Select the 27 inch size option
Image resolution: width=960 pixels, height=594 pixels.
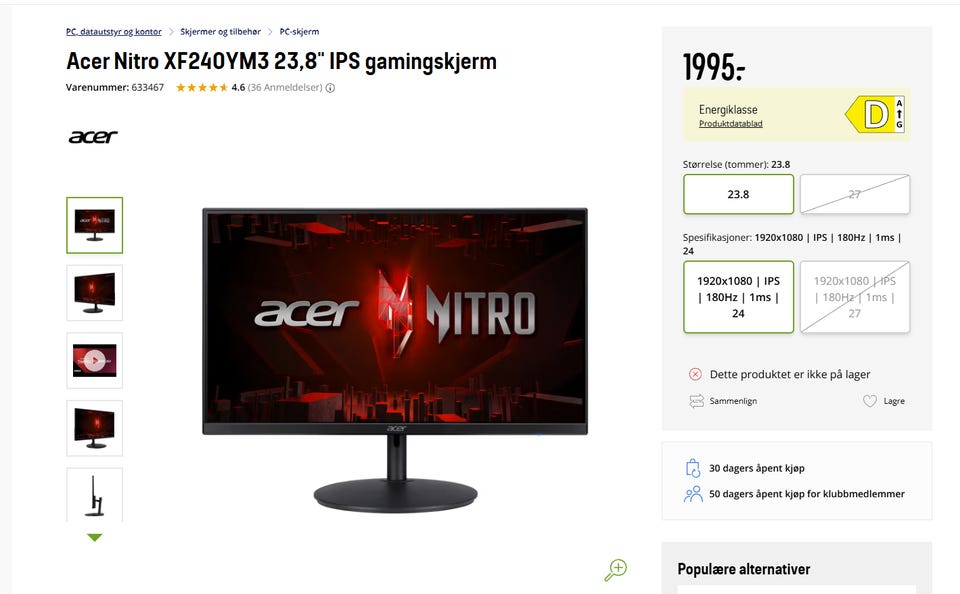[855, 194]
